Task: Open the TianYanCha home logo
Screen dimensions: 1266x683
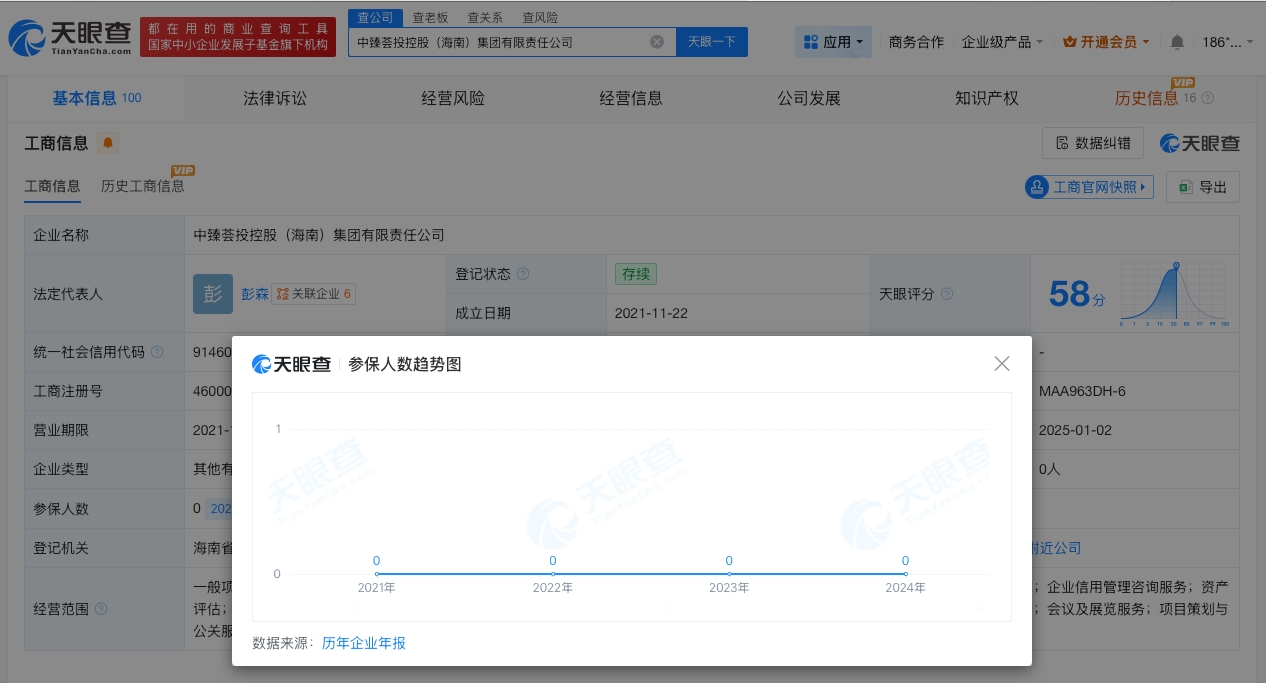Action: pyautogui.click(x=70, y=39)
